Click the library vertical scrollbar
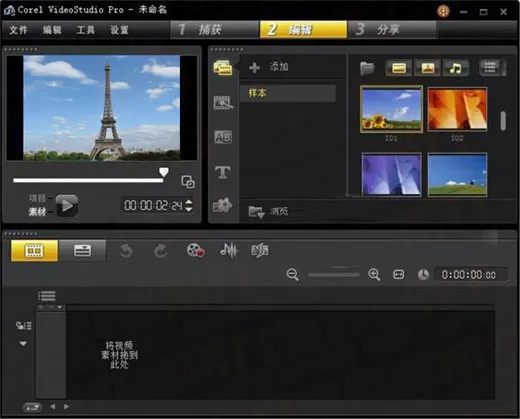The width and height of the screenshot is (520, 419). [503, 121]
